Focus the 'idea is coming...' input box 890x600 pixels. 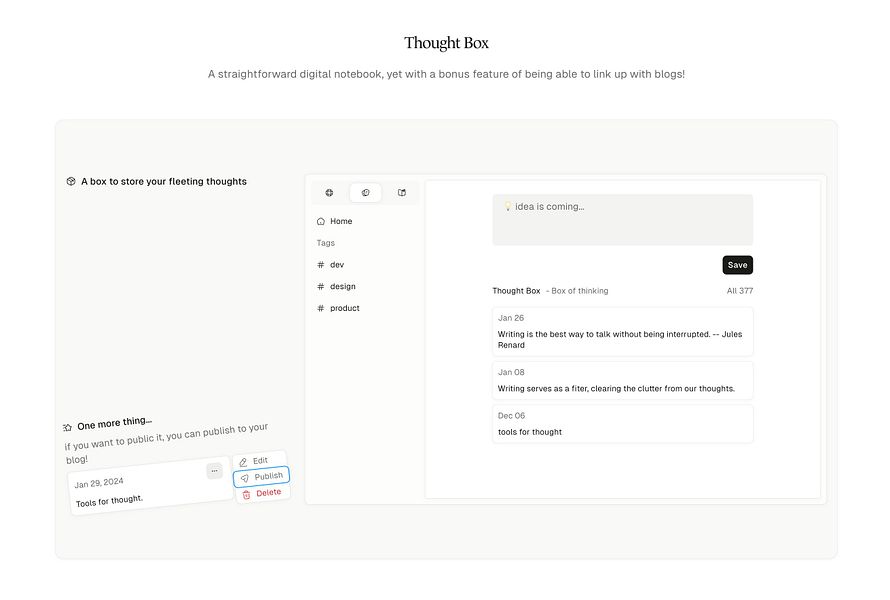(x=623, y=220)
